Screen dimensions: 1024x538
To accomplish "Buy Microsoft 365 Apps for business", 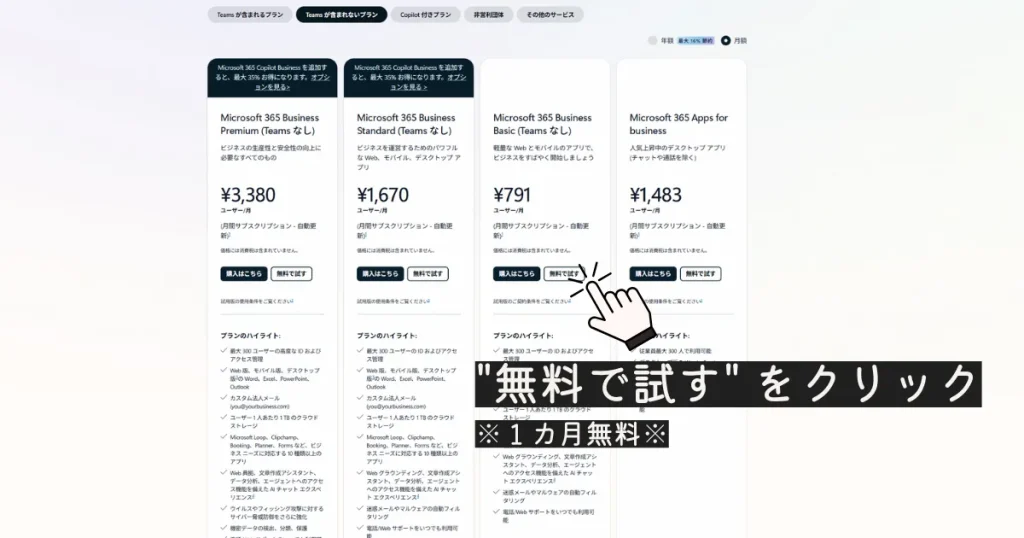I will pyautogui.click(x=652, y=274).
